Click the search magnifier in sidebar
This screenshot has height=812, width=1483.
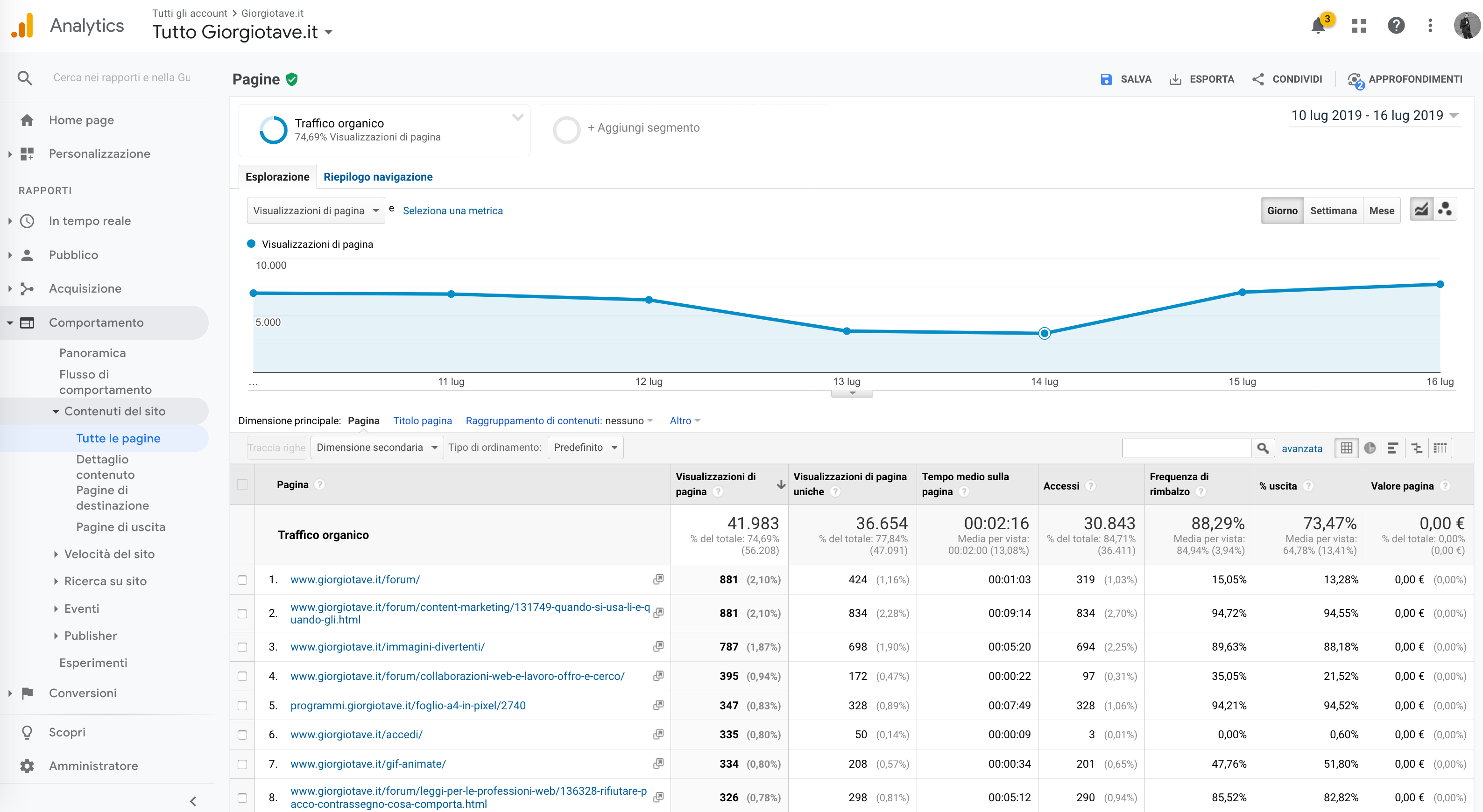[x=24, y=77]
